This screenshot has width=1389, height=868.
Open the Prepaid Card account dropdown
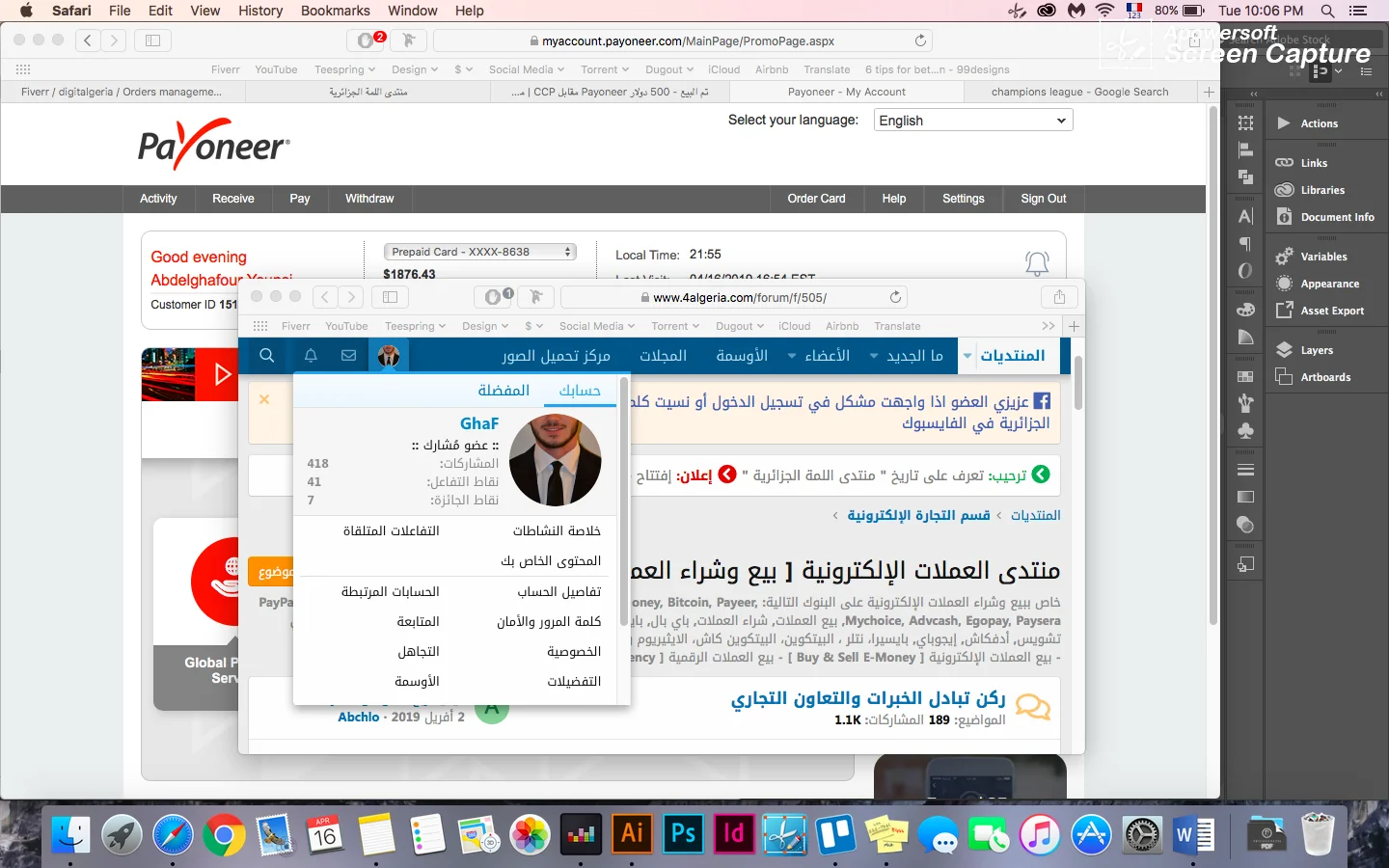480,252
